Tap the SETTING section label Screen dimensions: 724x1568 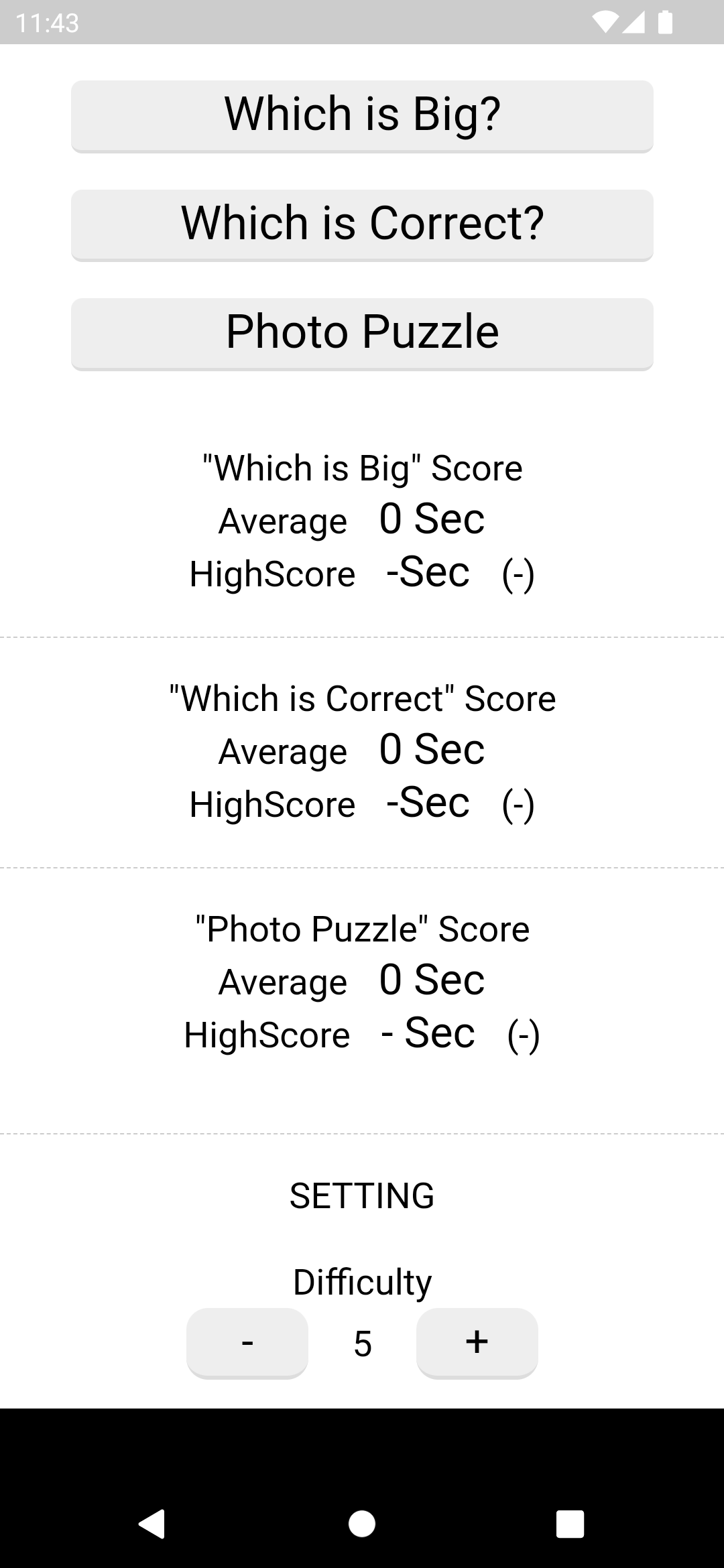362,1195
